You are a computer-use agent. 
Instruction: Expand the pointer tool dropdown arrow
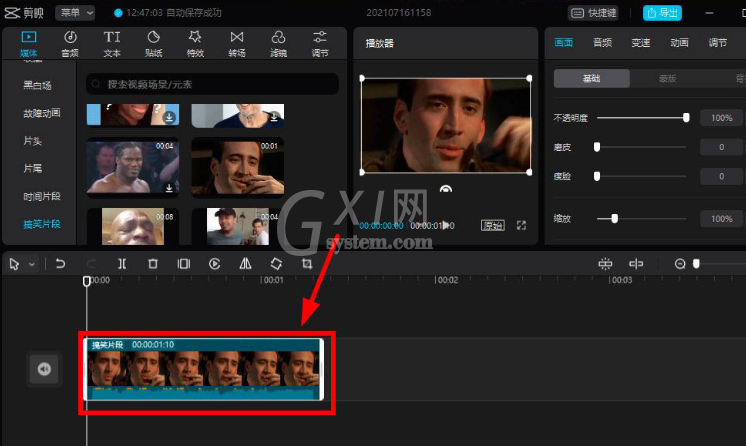pos(32,264)
